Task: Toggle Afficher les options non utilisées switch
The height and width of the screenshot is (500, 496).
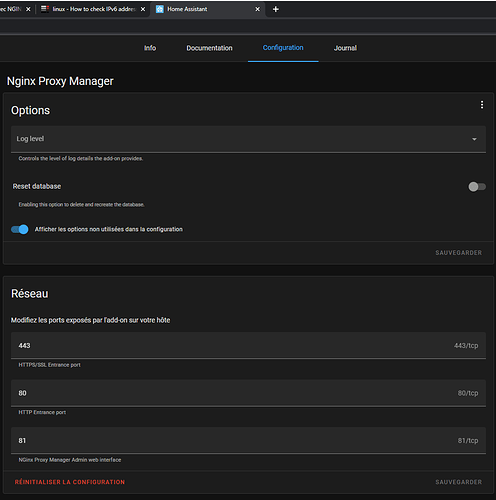Action: tap(20, 229)
